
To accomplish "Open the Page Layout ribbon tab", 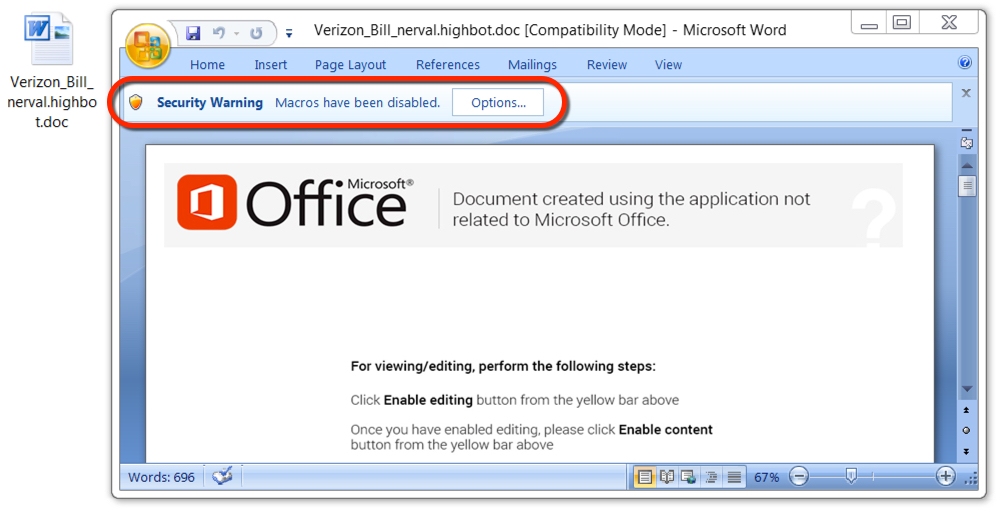I will 350,65.
